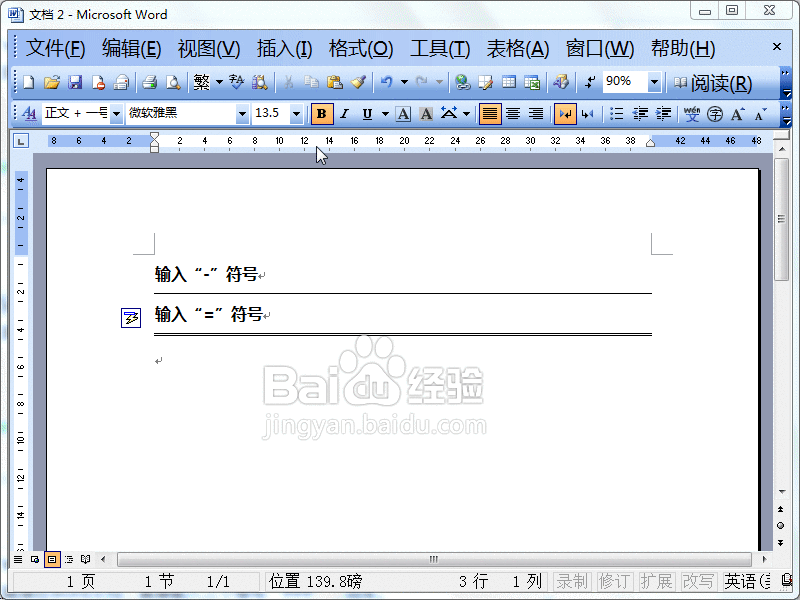
Task: Click the Undo arrow icon
Action: pyautogui.click(x=386, y=82)
